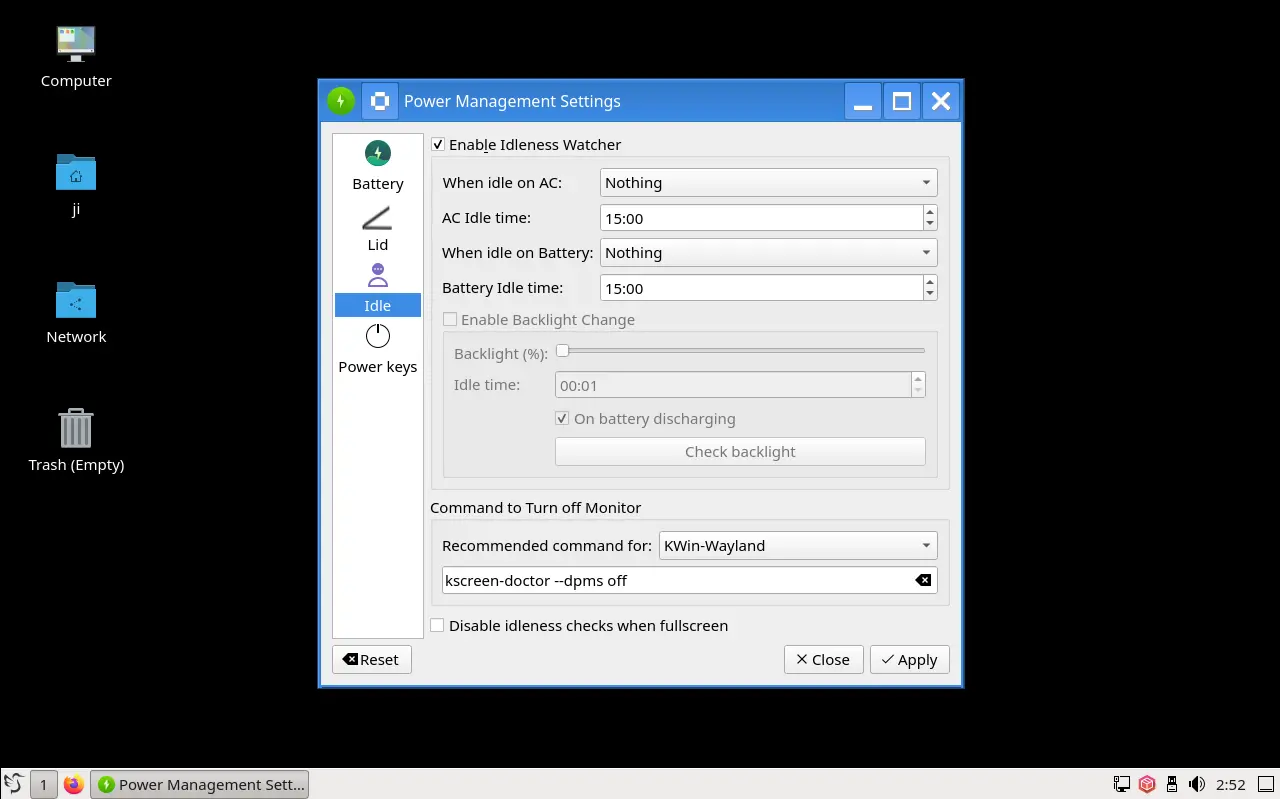Expand the When idle on AC dropdown
1280x799 pixels.
point(768,183)
